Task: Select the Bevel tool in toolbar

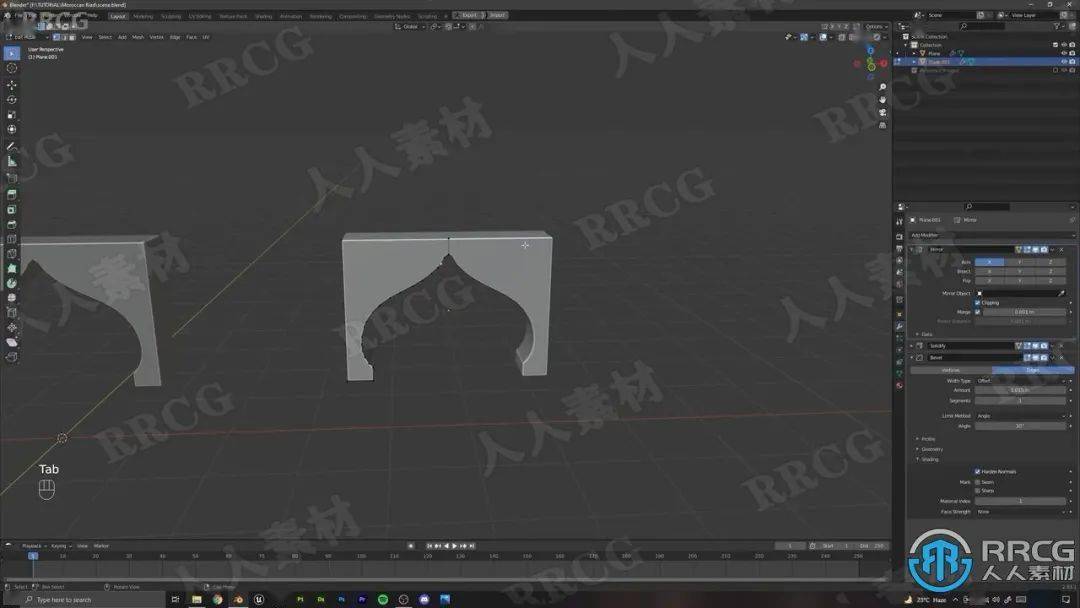Action: pyautogui.click(x=12, y=224)
